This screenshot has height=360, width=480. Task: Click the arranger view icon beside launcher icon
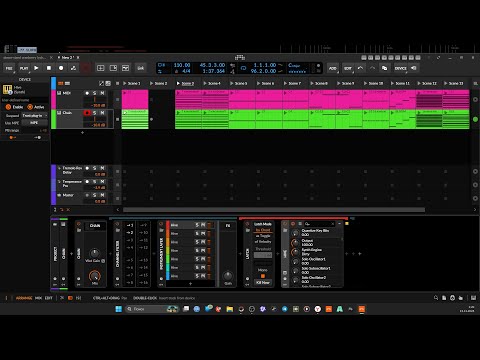67,83
